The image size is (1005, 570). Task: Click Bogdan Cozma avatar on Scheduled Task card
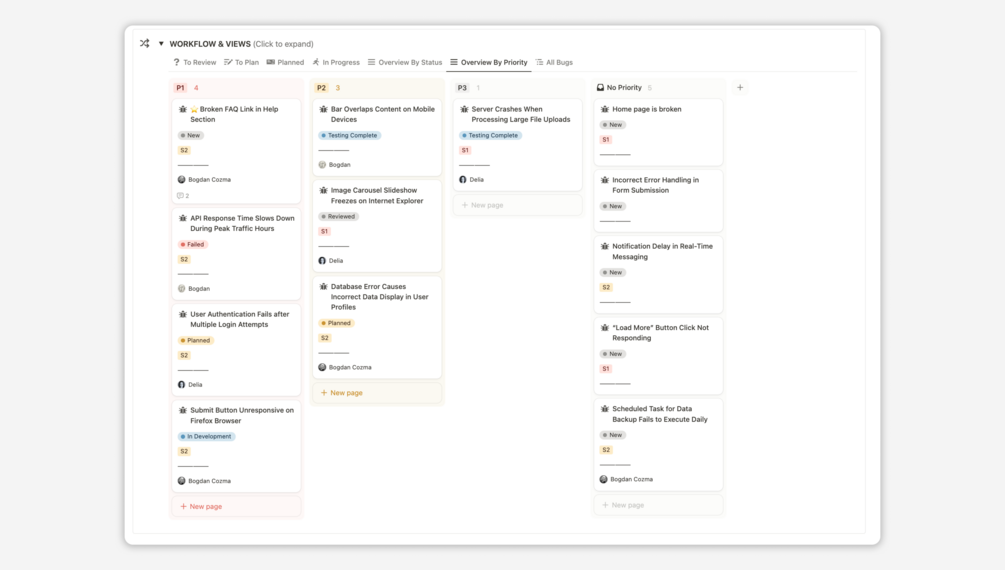point(604,480)
